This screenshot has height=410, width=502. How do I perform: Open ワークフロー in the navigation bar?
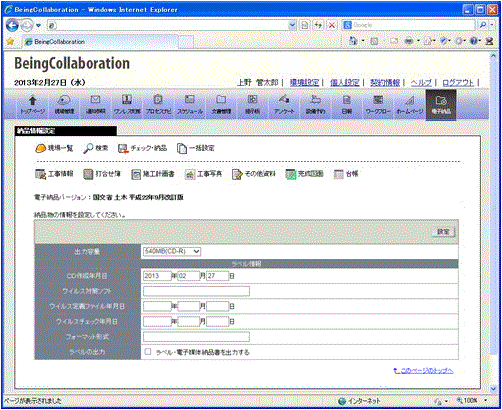point(378,105)
